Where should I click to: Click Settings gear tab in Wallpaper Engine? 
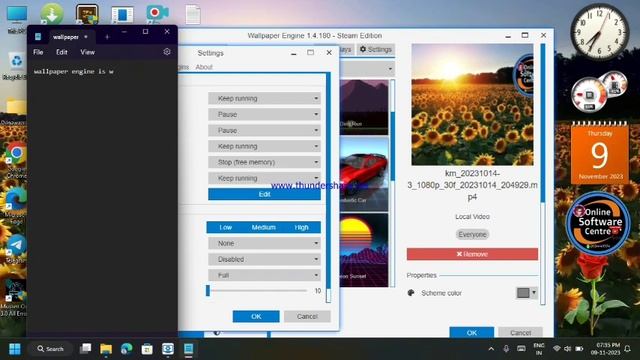pos(376,49)
